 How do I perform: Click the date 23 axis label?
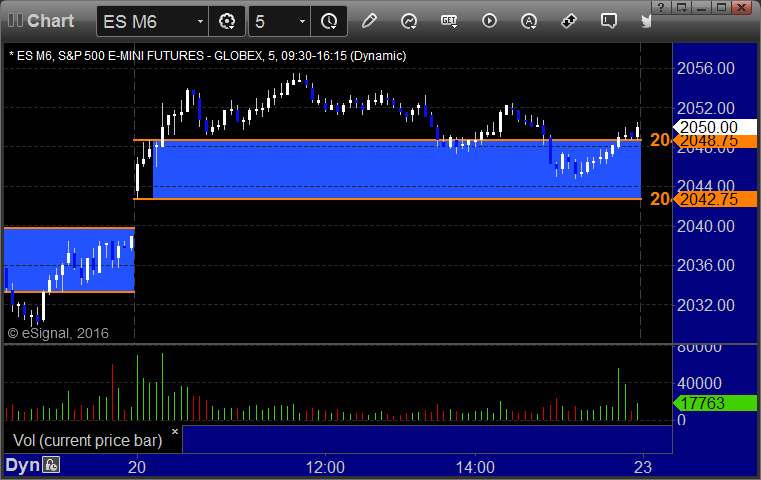click(643, 467)
